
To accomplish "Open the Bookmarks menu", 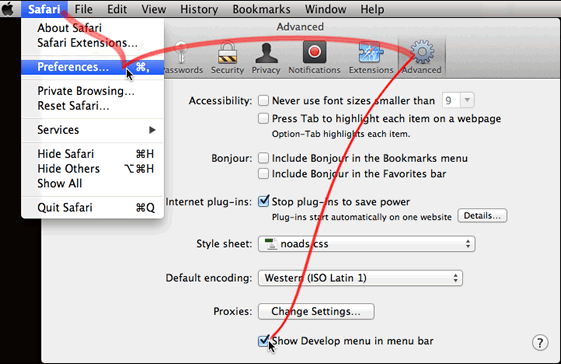I will (262, 9).
